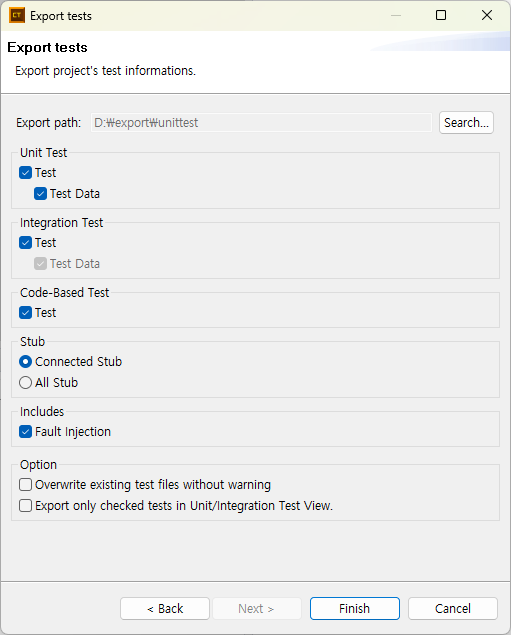Click the disabled Integration Test Data checkbox
Image resolution: width=511 pixels, height=635 pixels.
(40, 264)
